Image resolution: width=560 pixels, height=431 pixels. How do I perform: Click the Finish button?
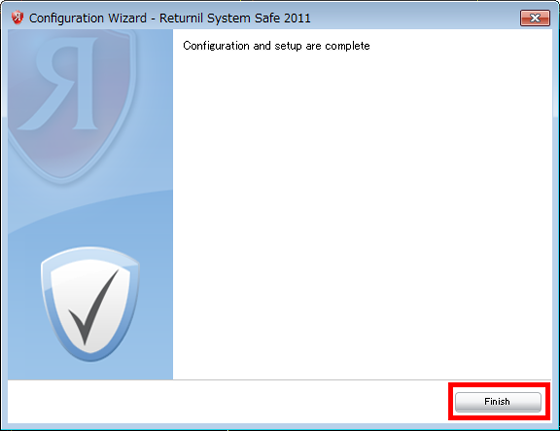pos(498,402)
